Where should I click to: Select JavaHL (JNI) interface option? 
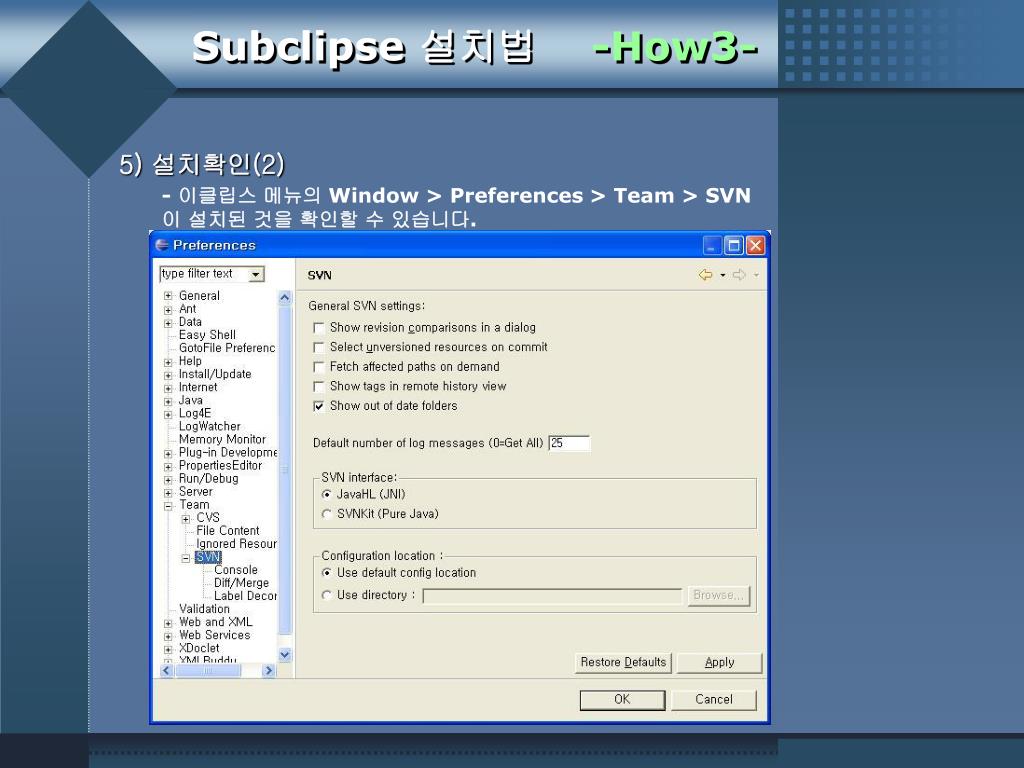tap(327, 494)
